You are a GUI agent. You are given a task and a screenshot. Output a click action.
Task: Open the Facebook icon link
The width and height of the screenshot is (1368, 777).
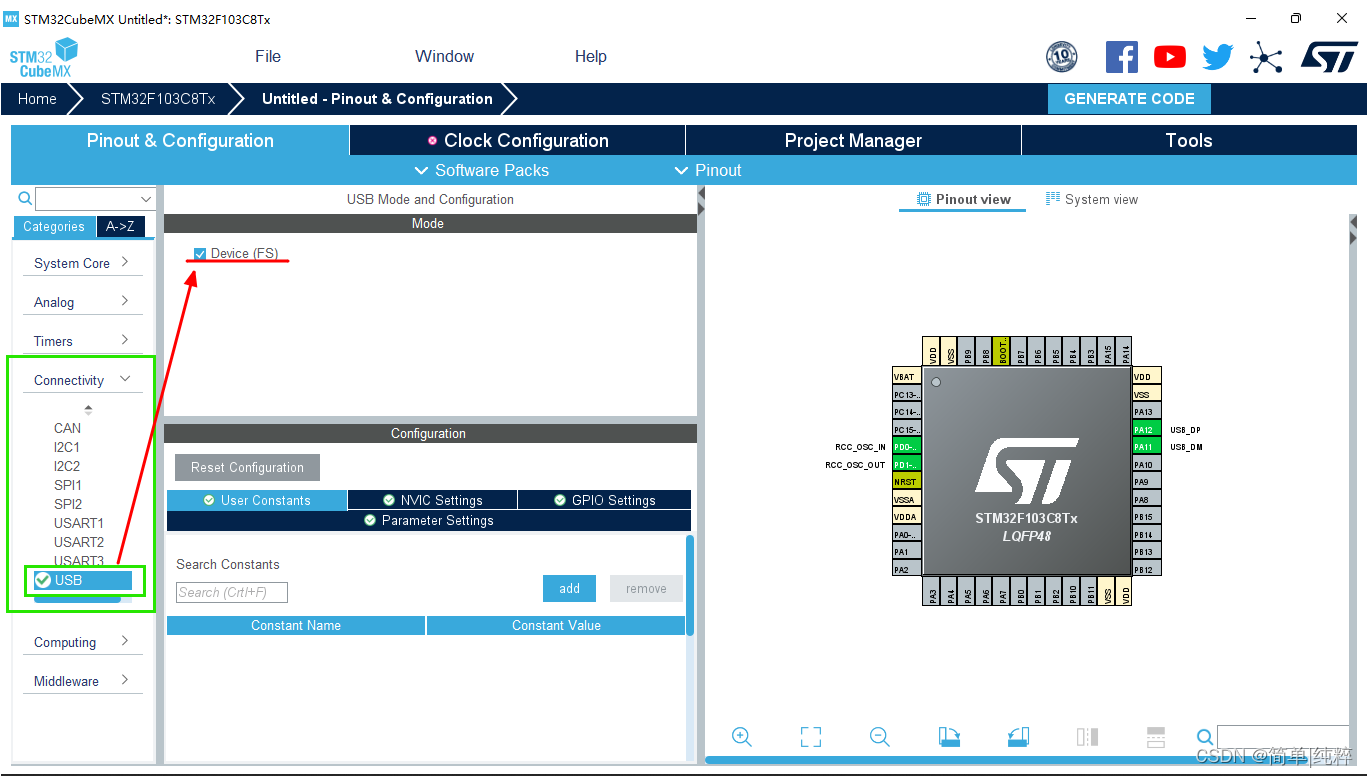1122,57
